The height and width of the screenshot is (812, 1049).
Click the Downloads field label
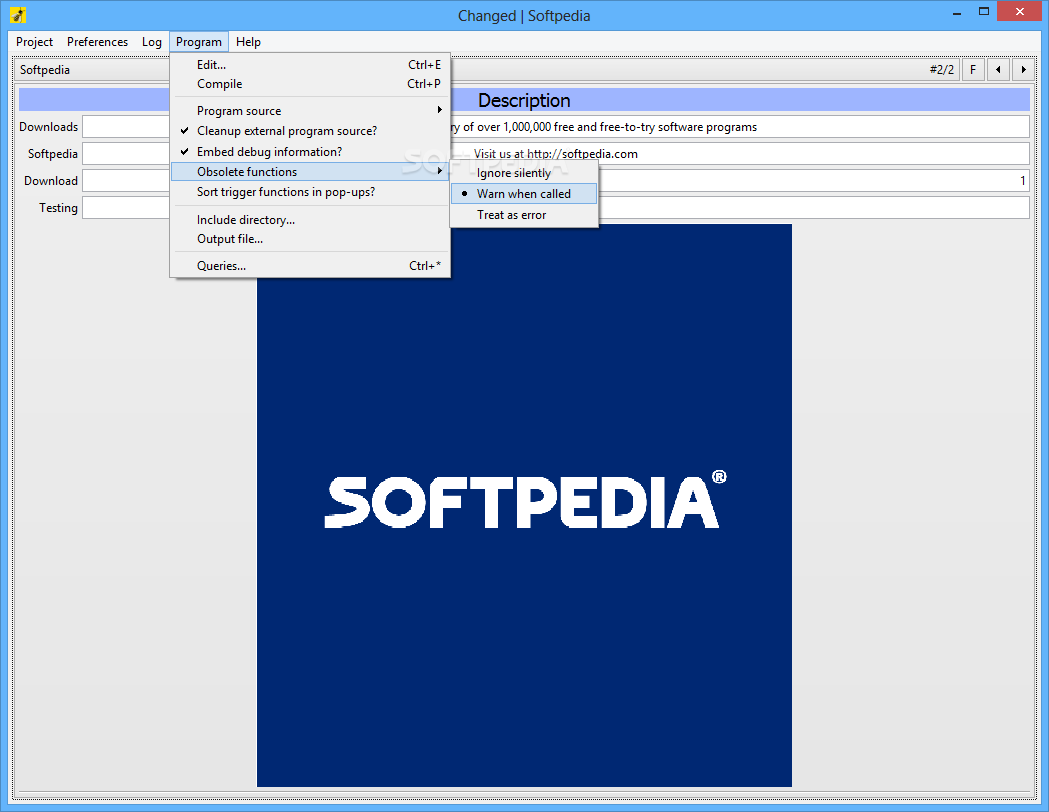48,126
